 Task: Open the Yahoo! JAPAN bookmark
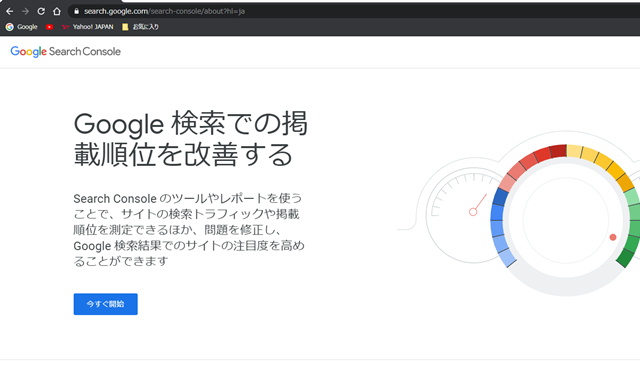[x=87, y=27]
